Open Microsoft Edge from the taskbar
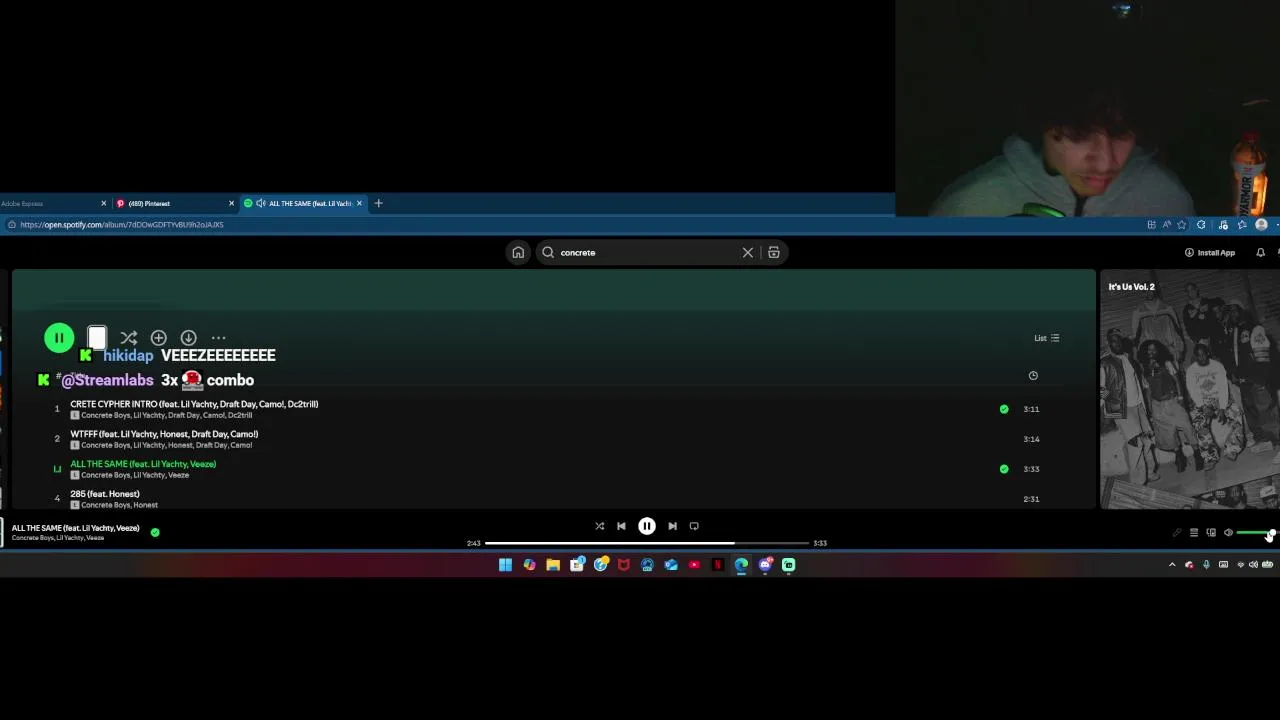This screenshot has height=720, width=1280. click(x=741, y=565)
